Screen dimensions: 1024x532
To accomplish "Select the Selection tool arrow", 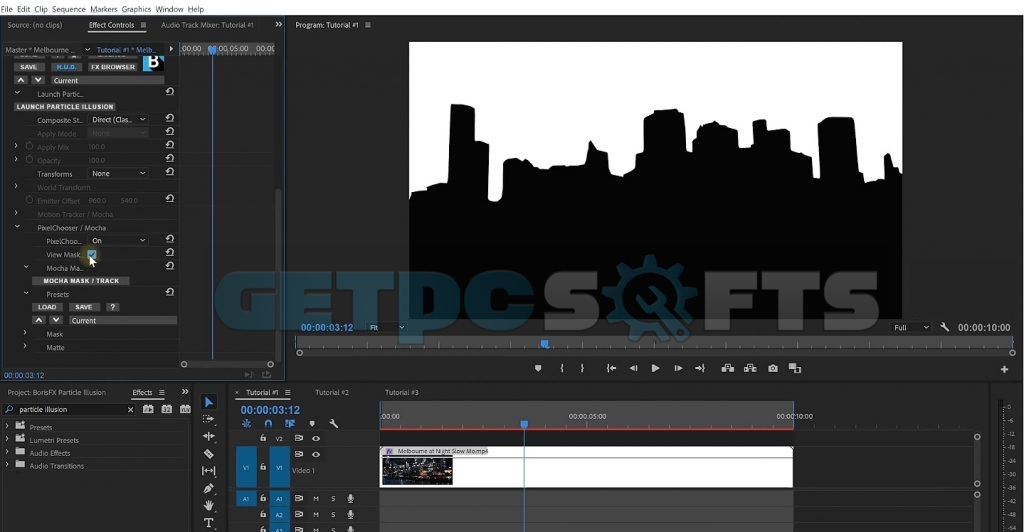I will coord(208,402).
